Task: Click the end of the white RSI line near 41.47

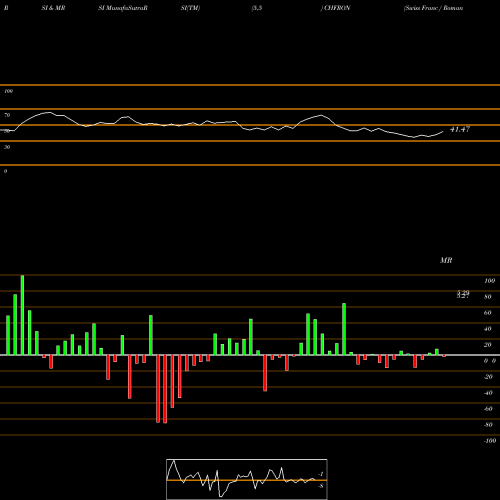Action: pyautogui.click(x=443, y=132)
